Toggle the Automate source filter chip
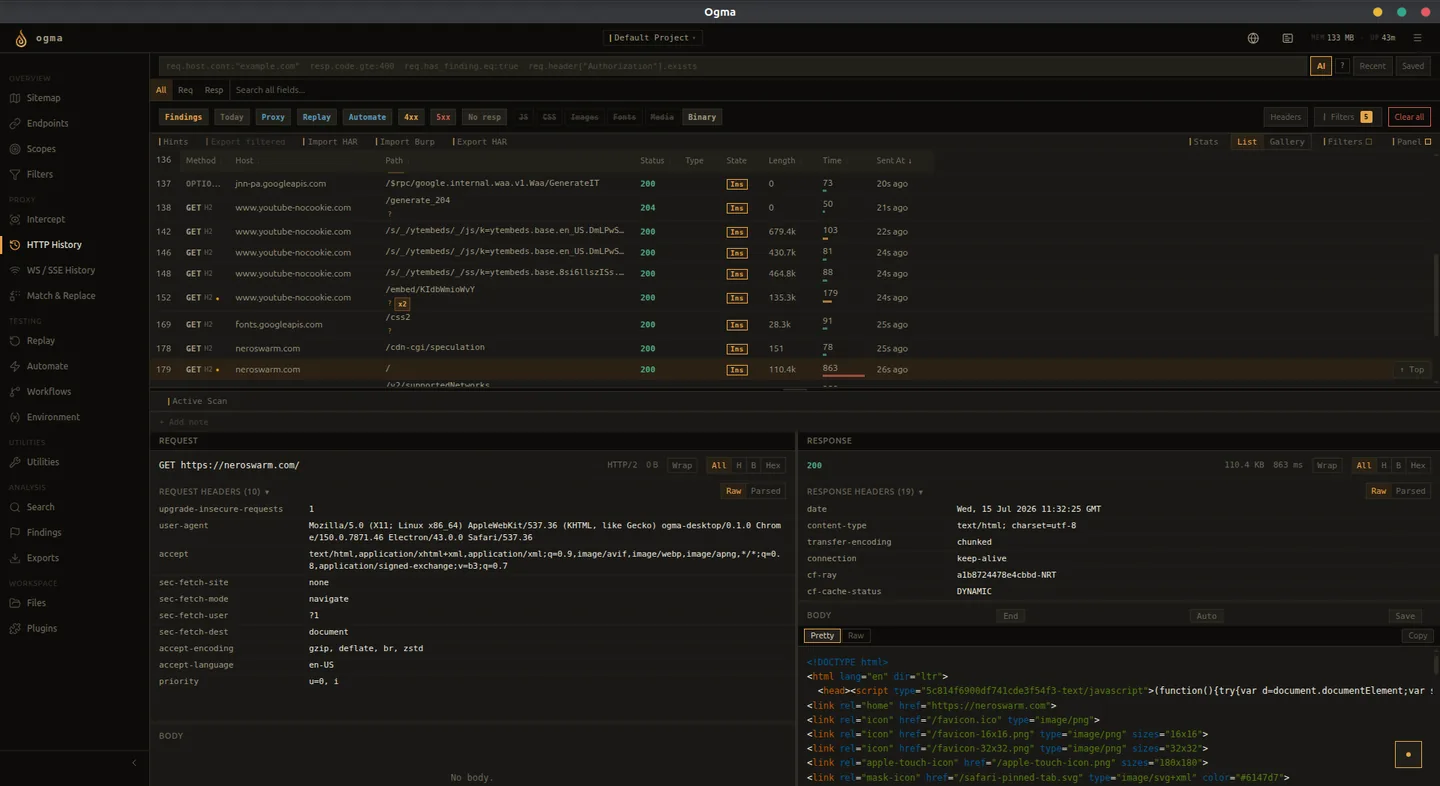 click(367, 117)
